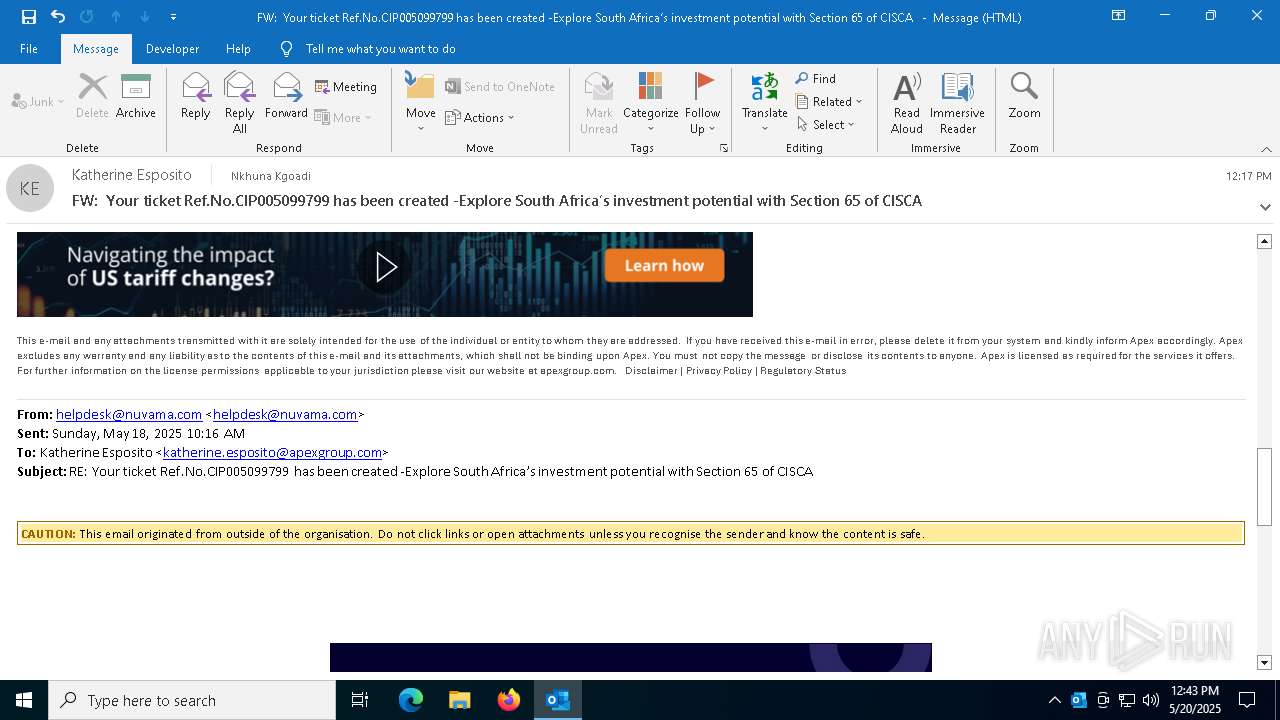Open the Translate menu
Image resolution: width=1280 pixels, height=720 pixels.
tap(765, 103)
